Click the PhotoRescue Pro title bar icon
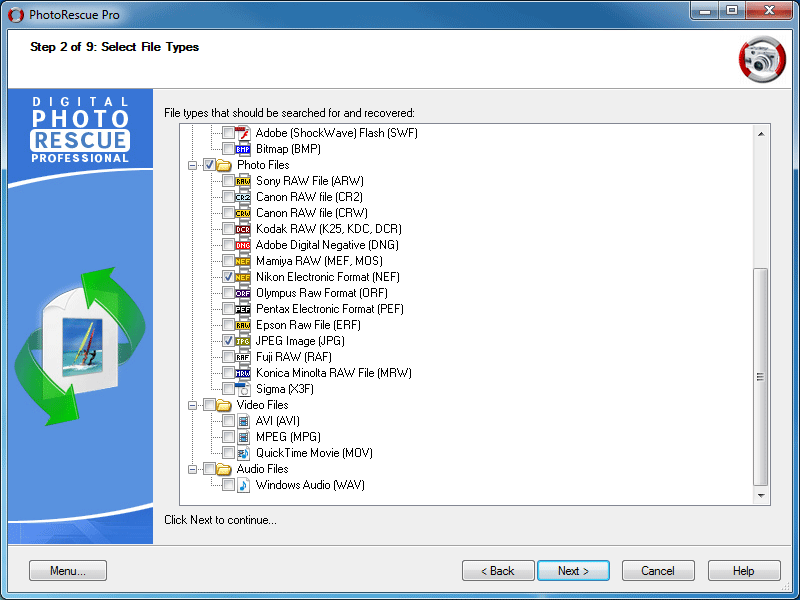The height and width of the screenshot is (600, 800). 16,15
